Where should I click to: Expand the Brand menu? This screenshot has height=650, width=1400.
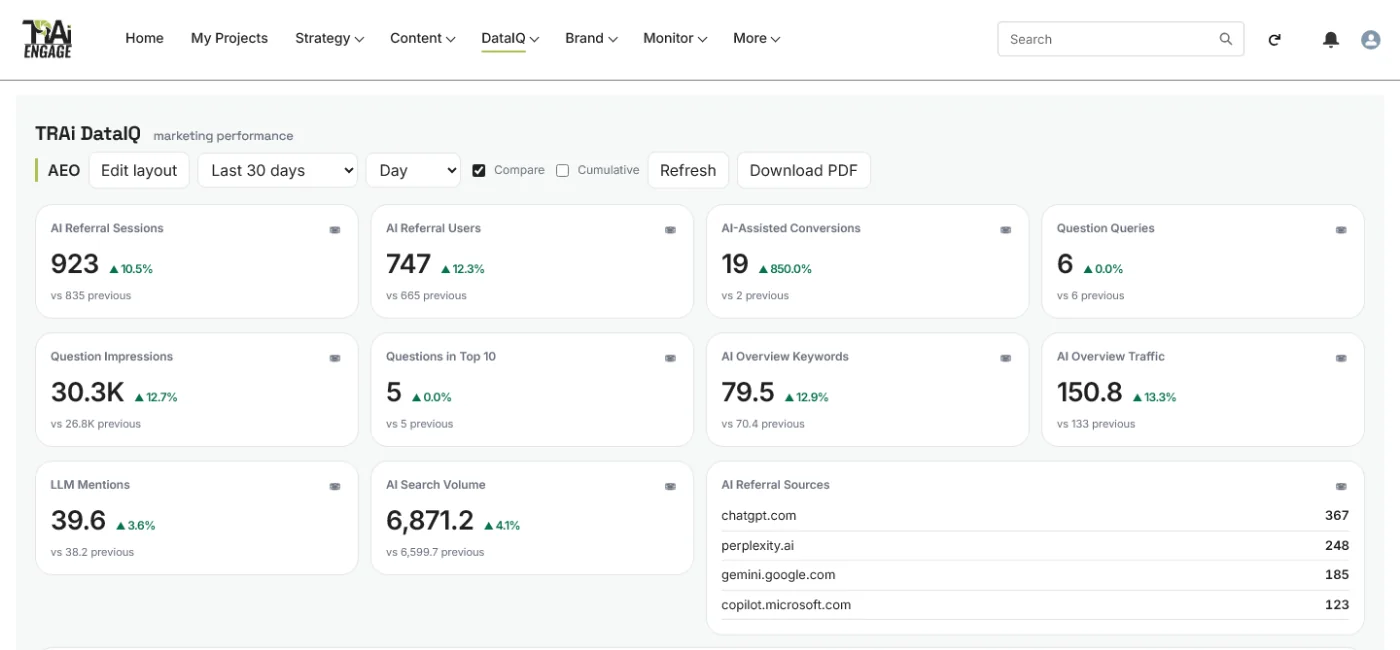(x=591, y=38)
